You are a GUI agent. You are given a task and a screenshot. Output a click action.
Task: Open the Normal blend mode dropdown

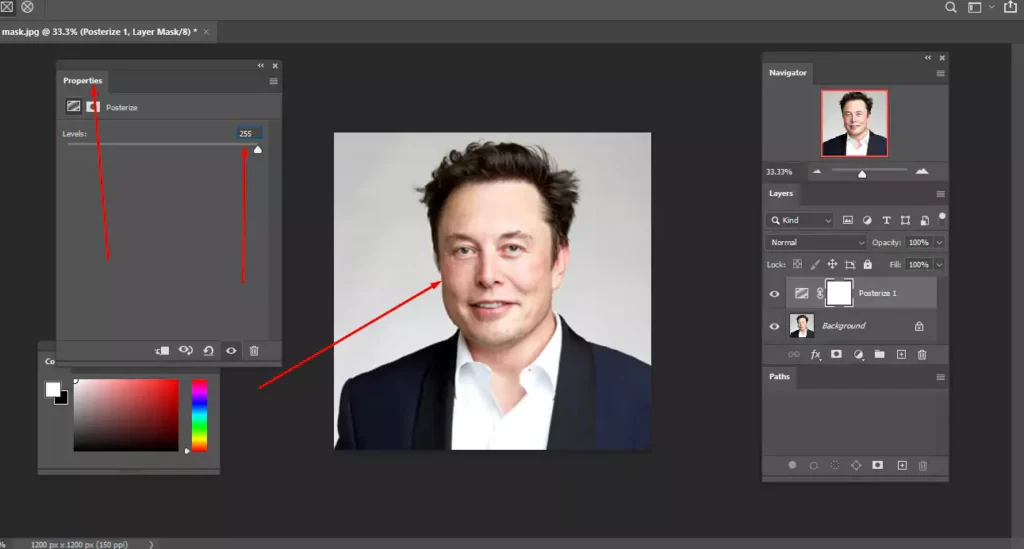pyautogui.click(x=816, y=242)
